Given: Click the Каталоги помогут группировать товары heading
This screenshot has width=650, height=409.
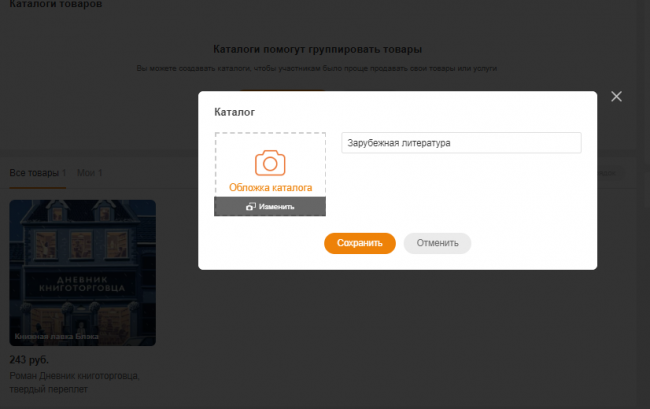Looking at the screenshot, I should click(317, 49).
